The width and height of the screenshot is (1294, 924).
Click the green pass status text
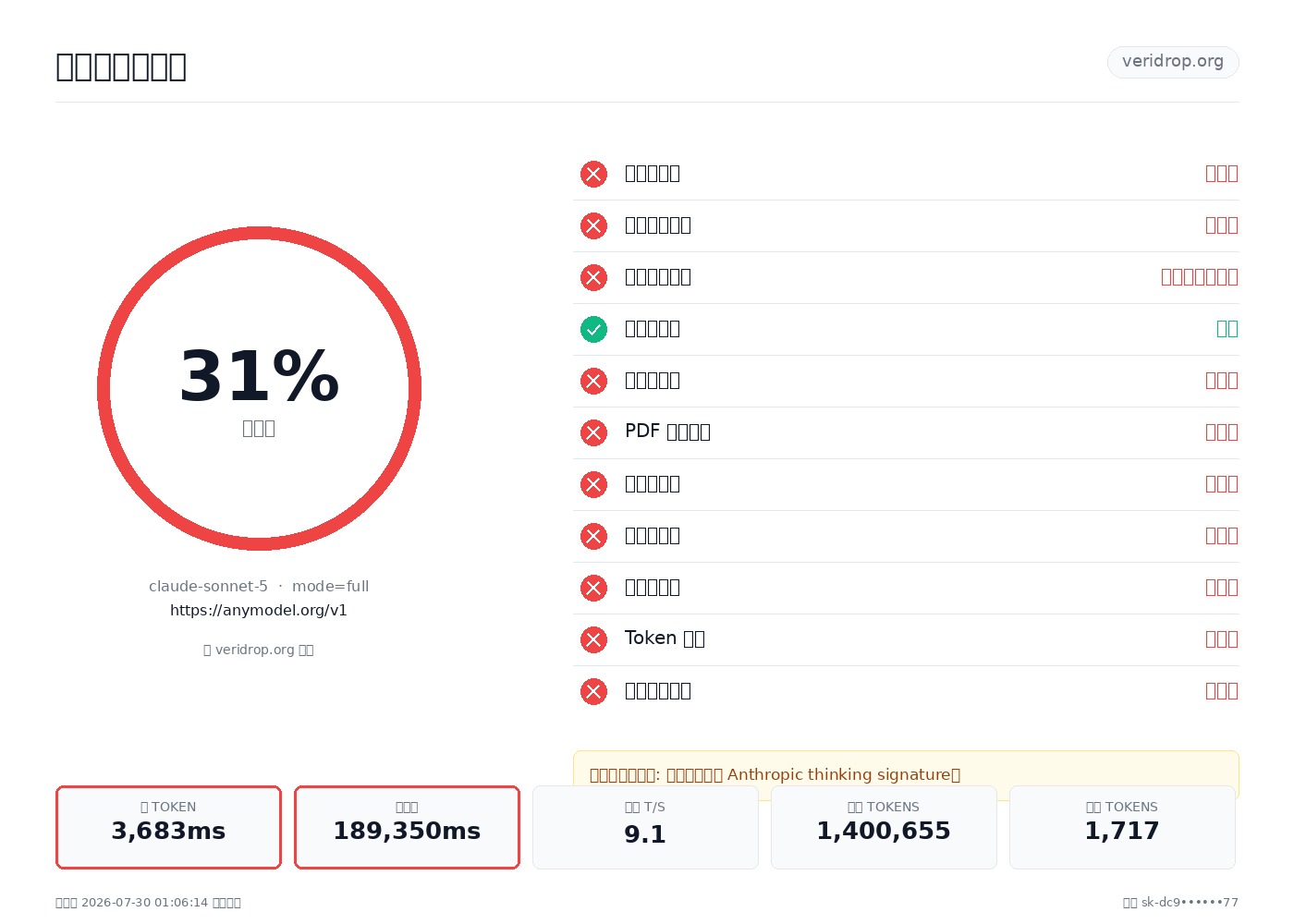click(x=1227, y=328)
